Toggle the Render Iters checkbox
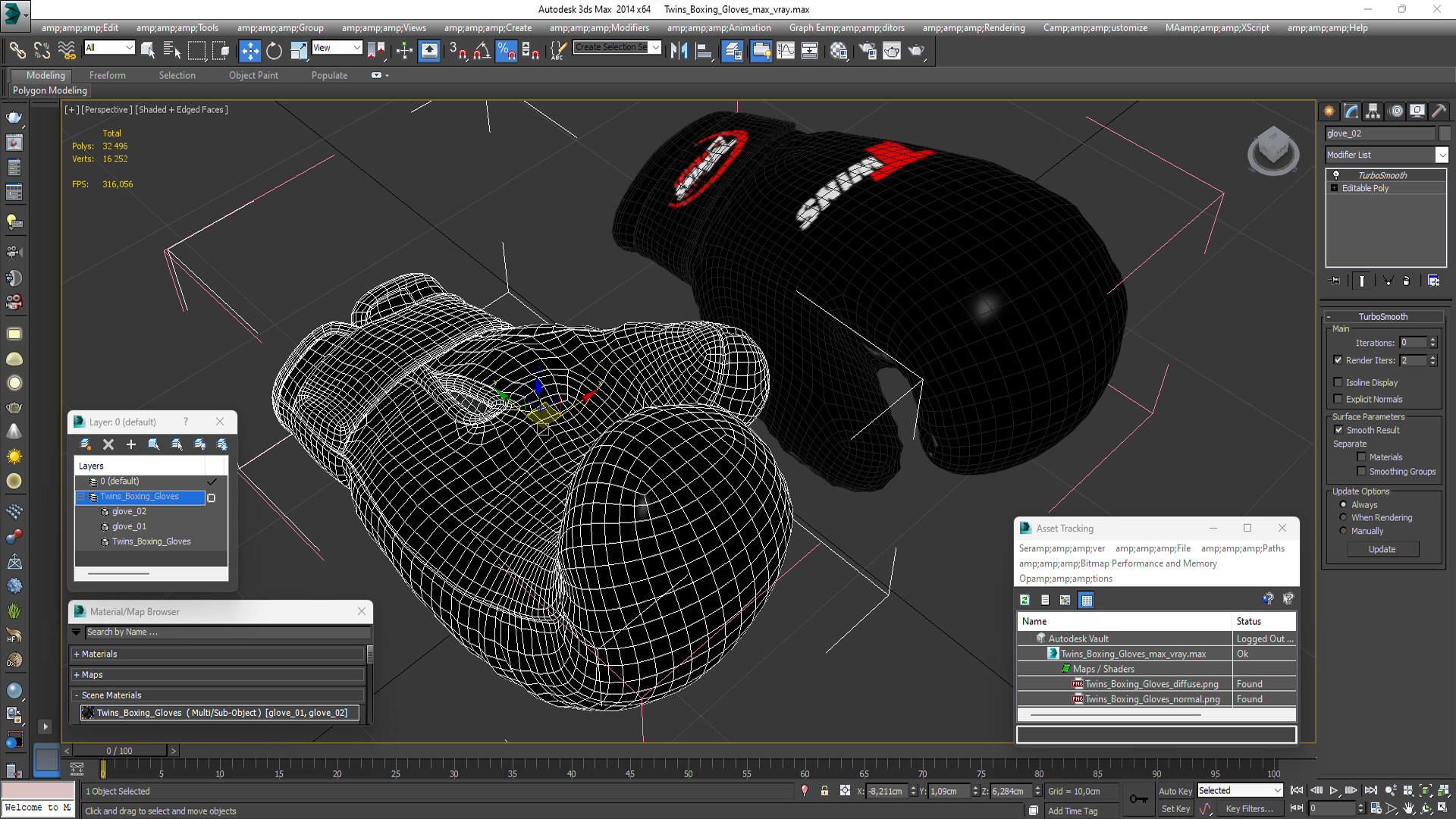 point(1338,360)
